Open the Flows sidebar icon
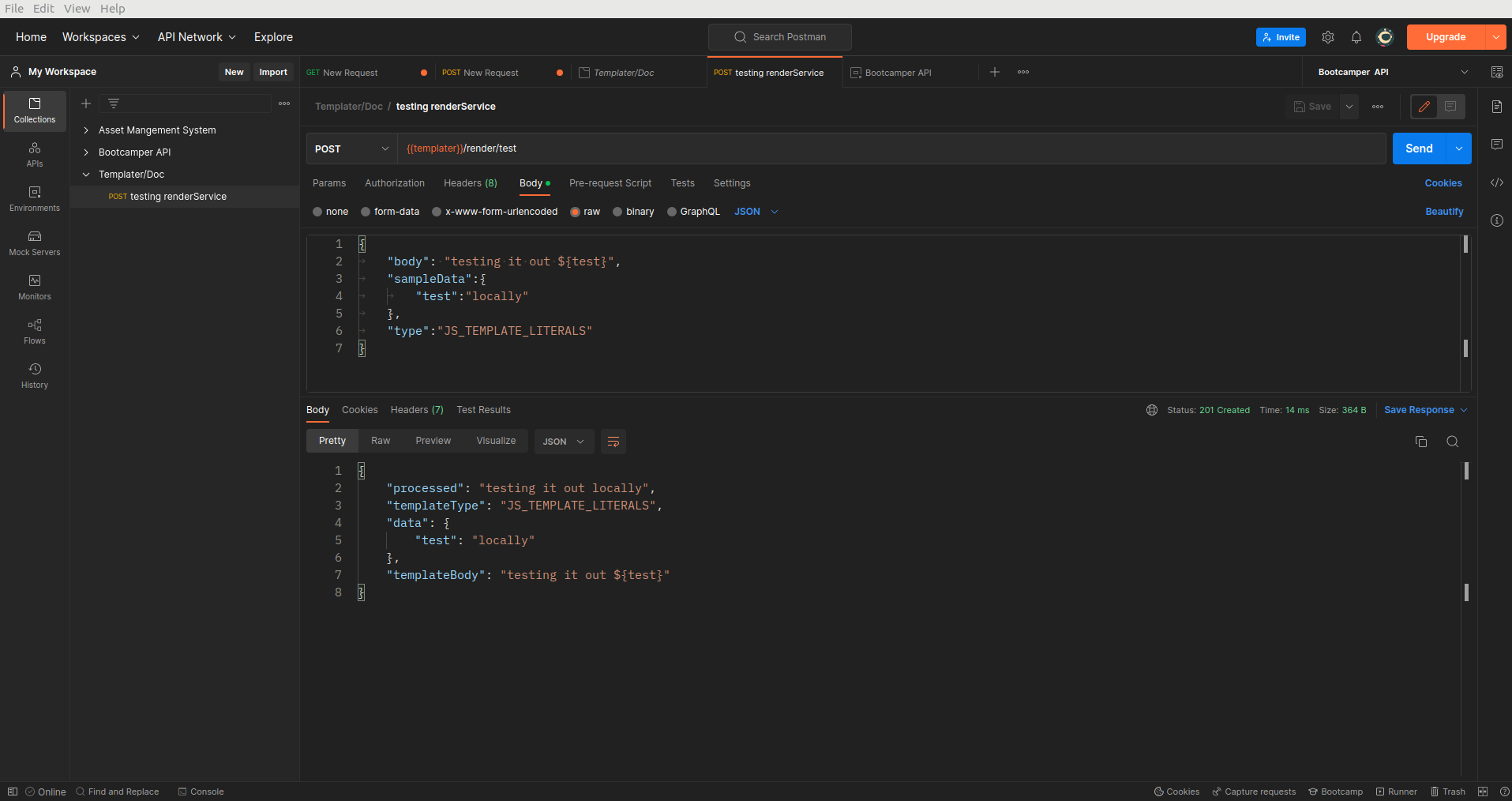The height and width of the screenshot is (801, 1512). tap(35, 331)
